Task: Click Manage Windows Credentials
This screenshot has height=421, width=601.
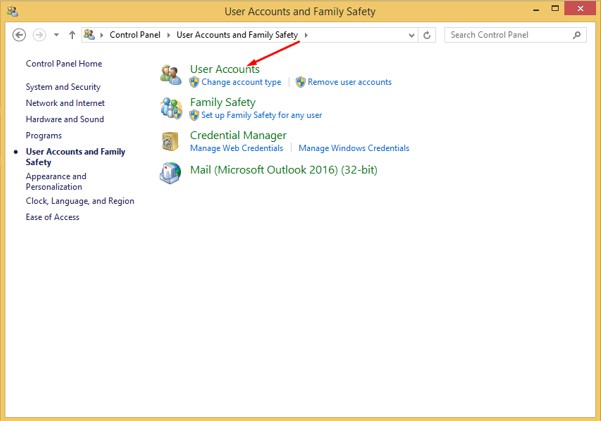Action: [x=354, y=148]
